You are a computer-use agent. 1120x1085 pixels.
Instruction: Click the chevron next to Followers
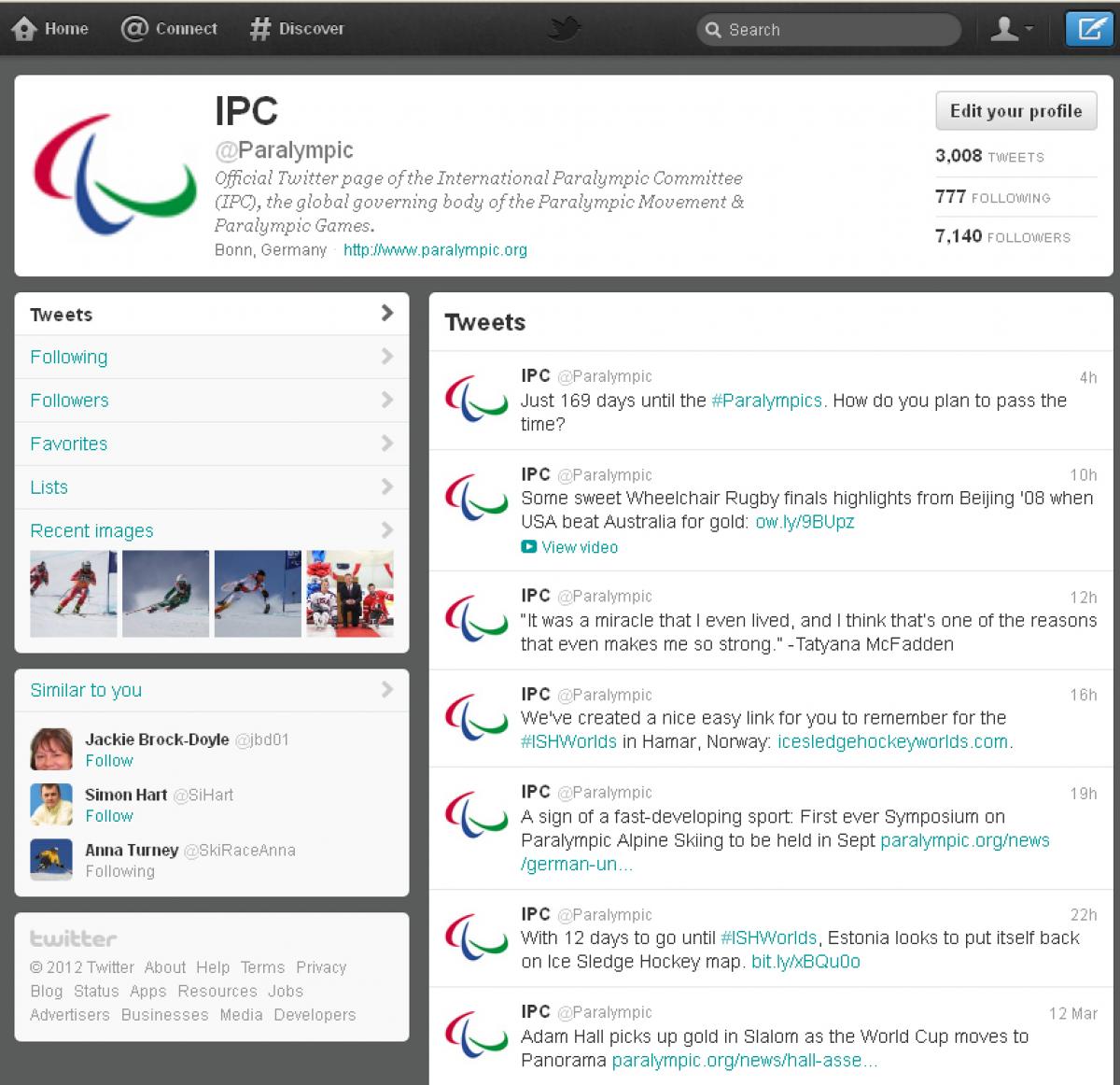pyautogui.click(x=387, y=400)
